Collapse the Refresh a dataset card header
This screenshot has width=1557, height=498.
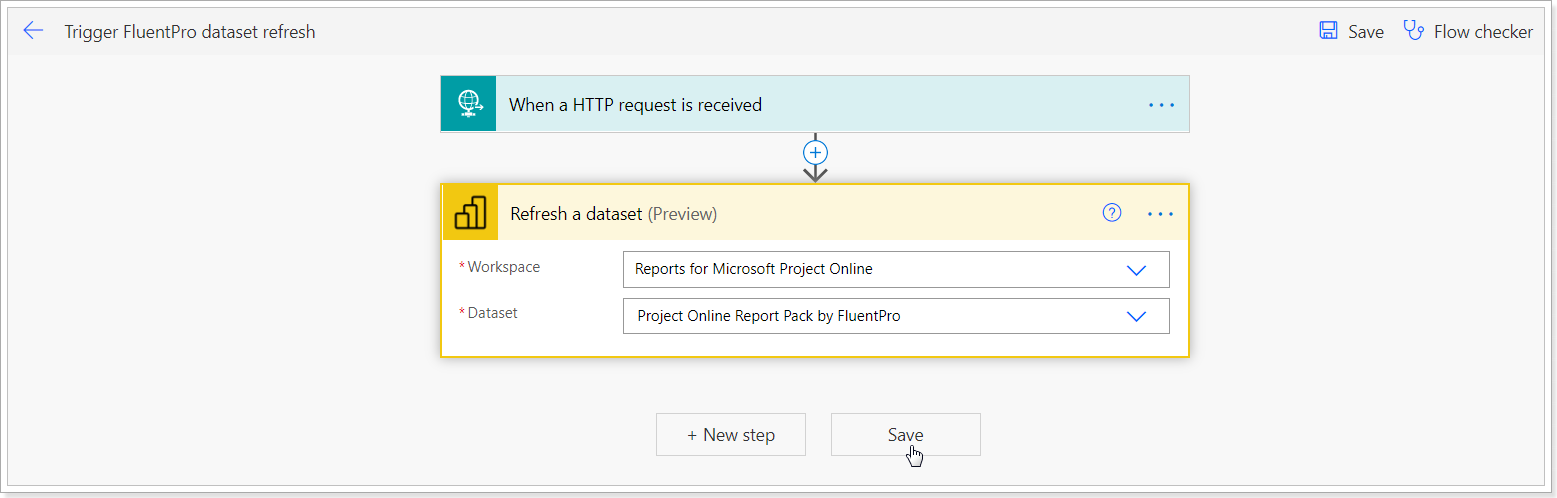click(x=815, y=213)
